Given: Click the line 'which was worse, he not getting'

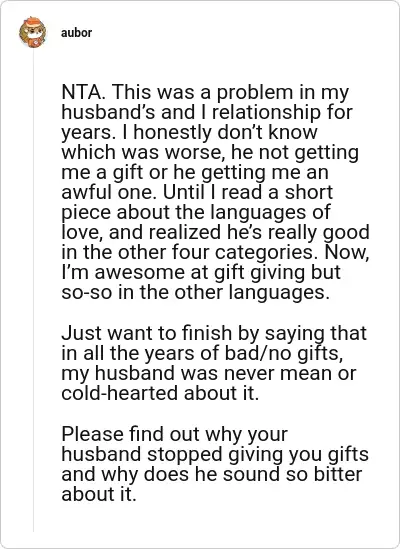Looking at the screenshot, I should click(x=210, y=152).
